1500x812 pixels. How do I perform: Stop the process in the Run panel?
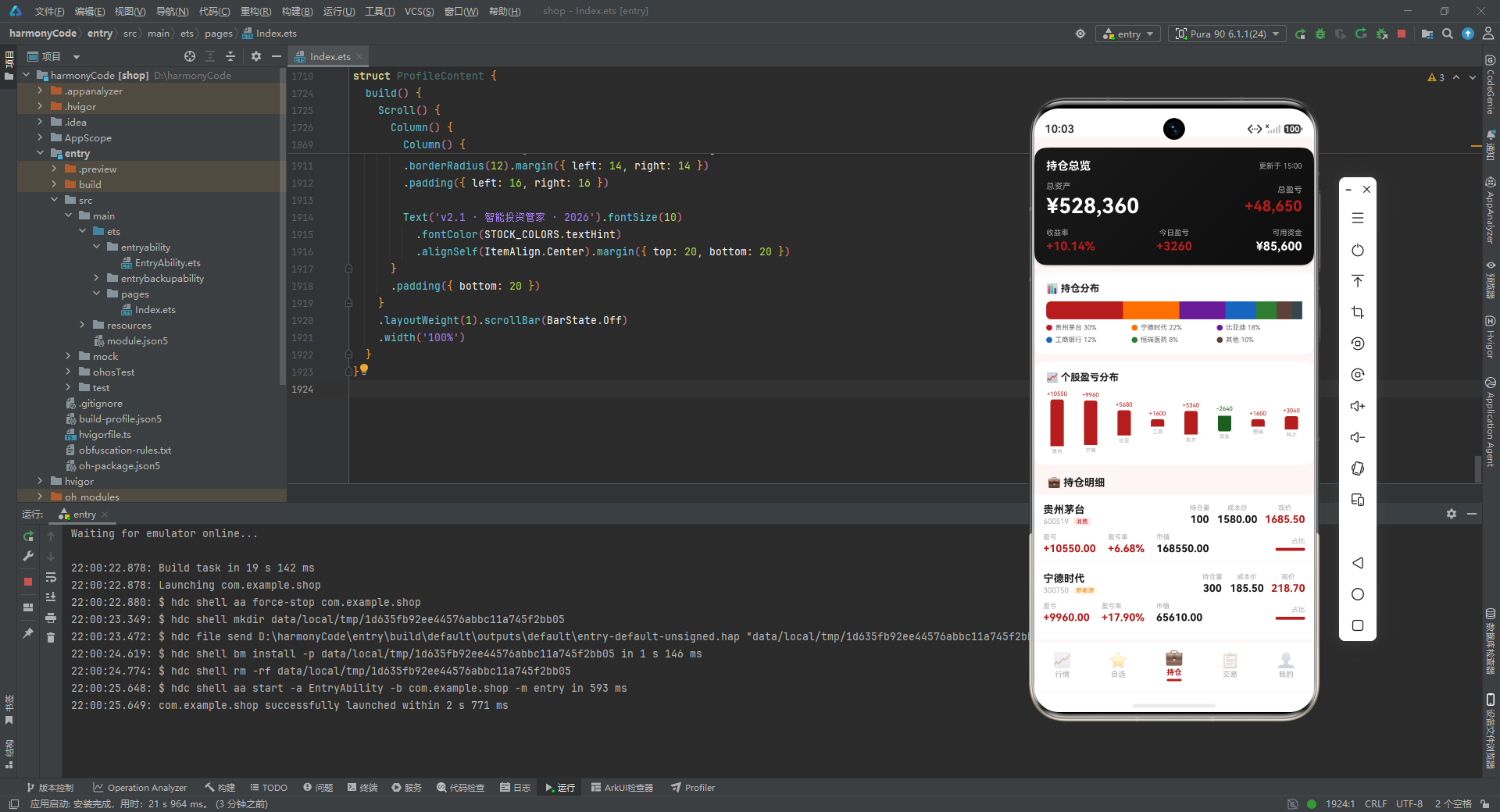coord(28,582)
